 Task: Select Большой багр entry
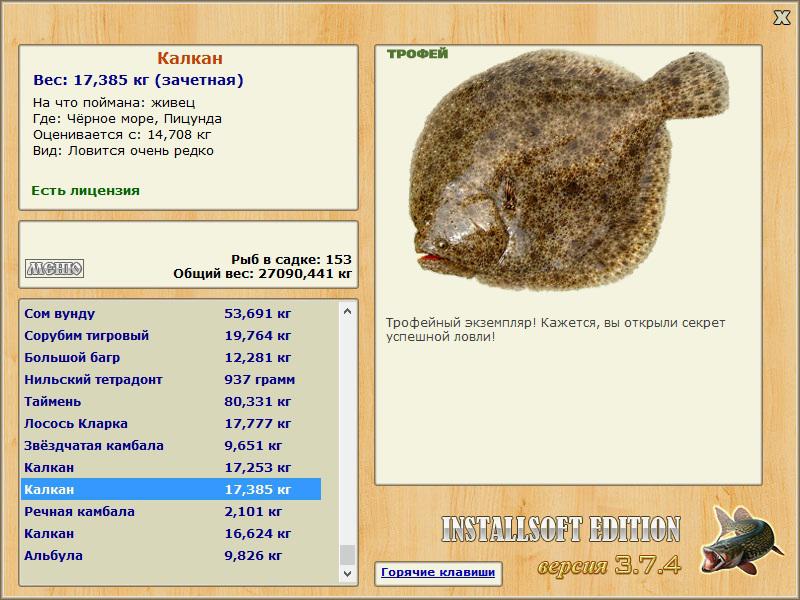coord(171,357)
